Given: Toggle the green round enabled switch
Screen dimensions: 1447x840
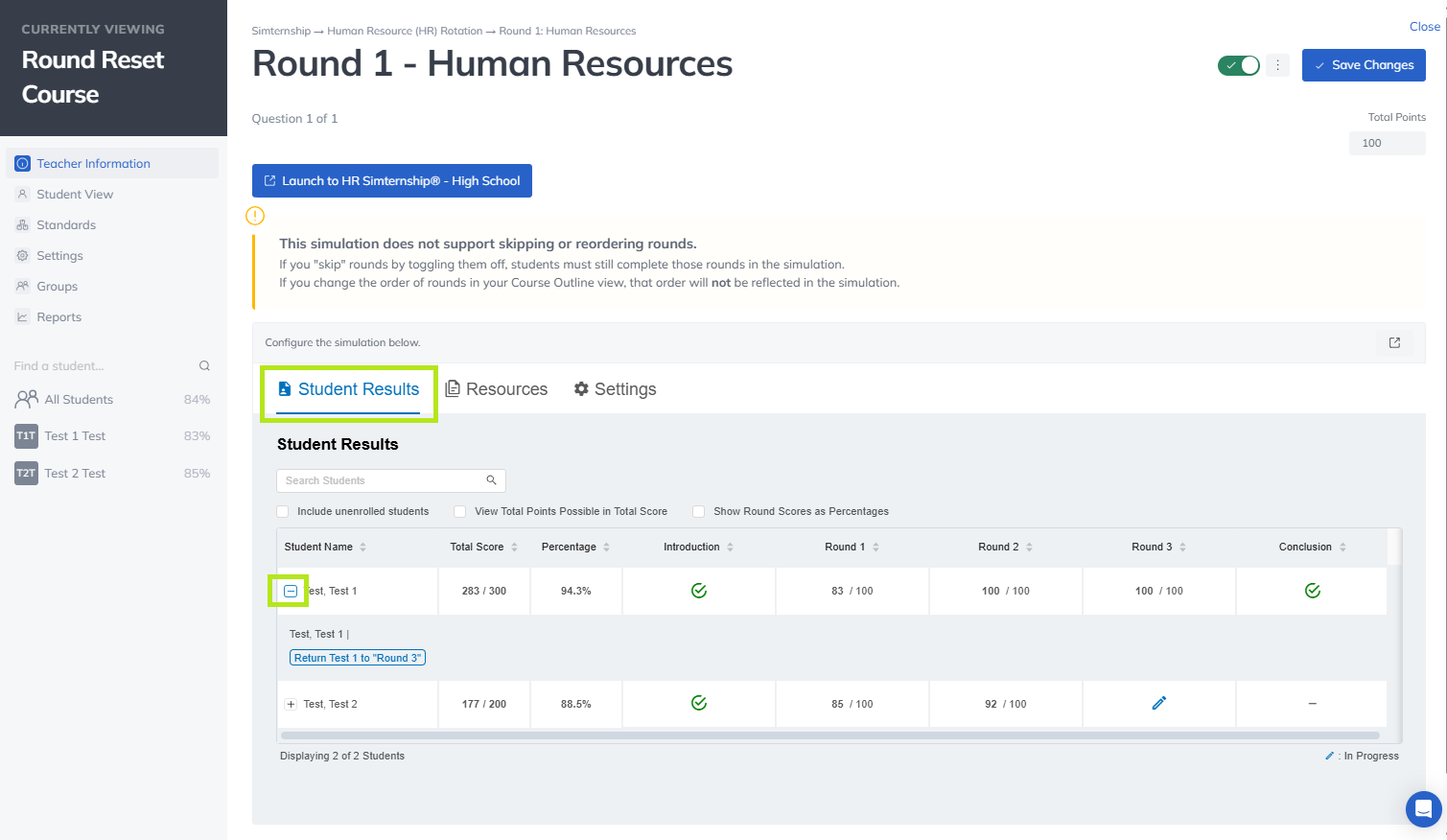Looking at the screenshot, I should click(x=1238, y=65).
